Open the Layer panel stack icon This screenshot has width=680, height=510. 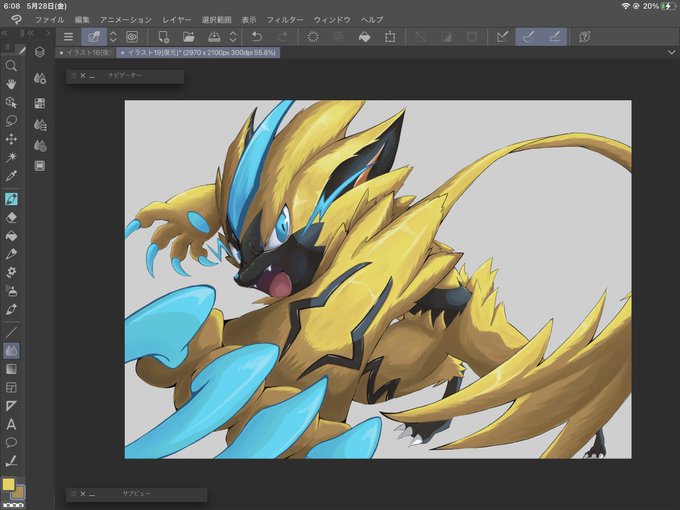(40, 52)
